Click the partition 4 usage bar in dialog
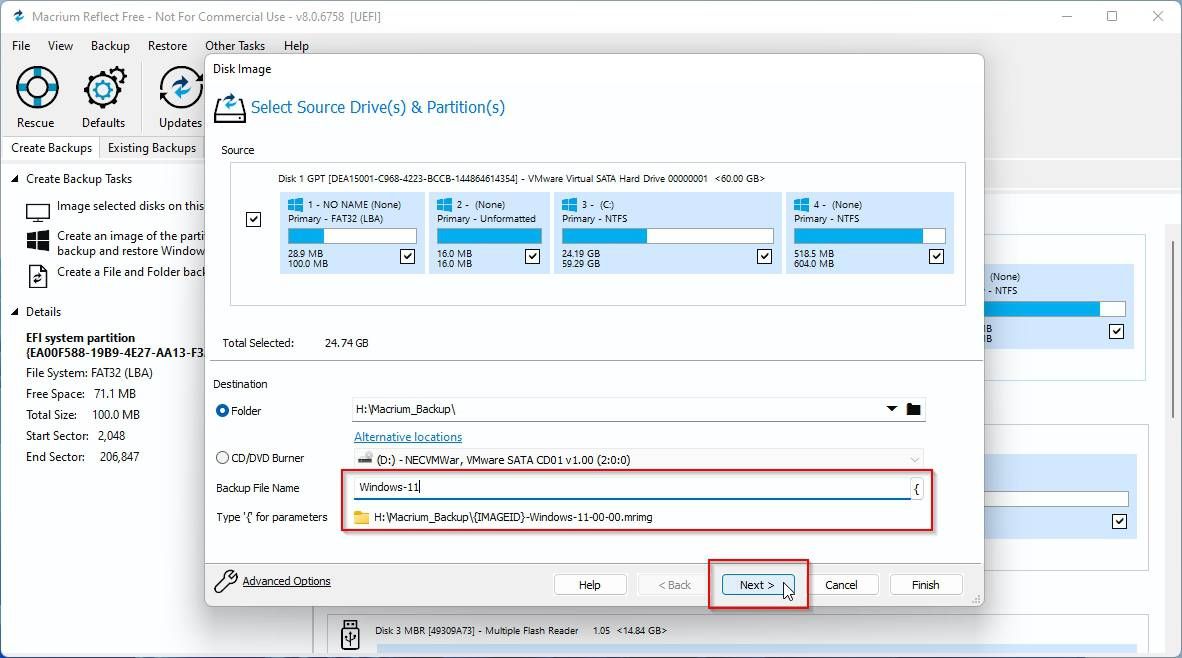The image size is (1182, 658). pyautogui.click(x=869, y=236)
